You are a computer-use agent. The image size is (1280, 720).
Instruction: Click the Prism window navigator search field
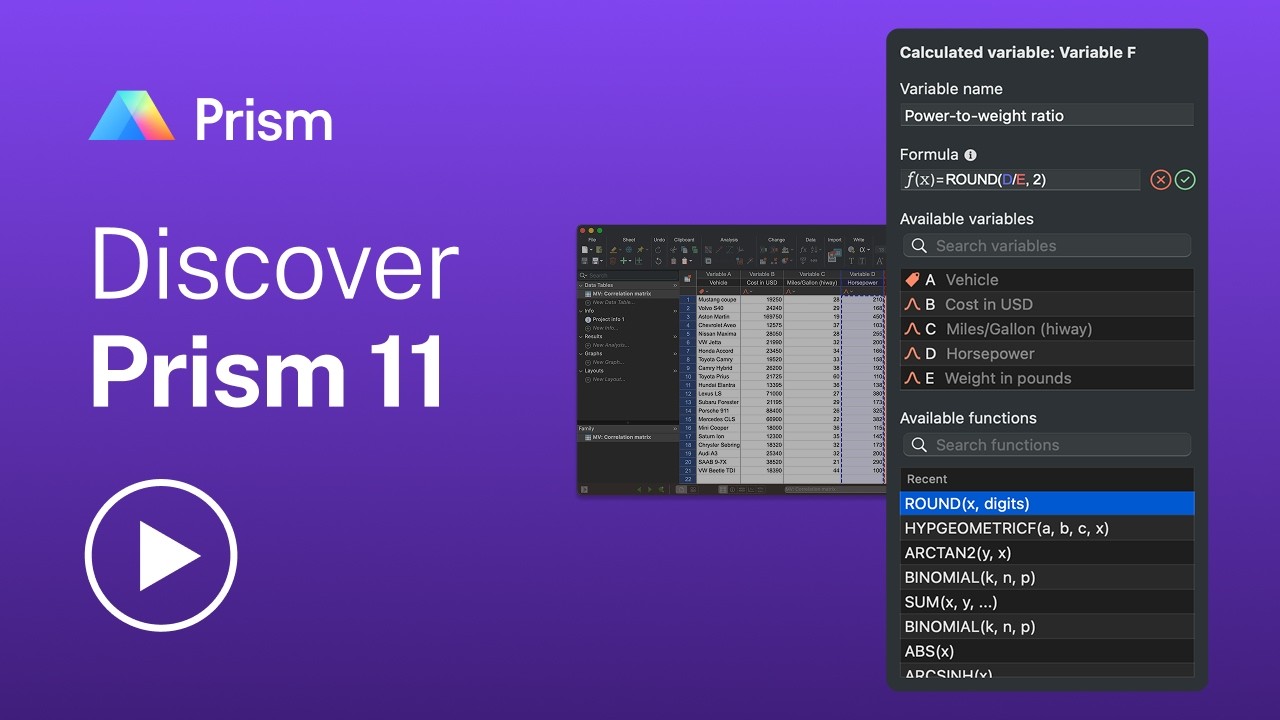click(628, 275)
